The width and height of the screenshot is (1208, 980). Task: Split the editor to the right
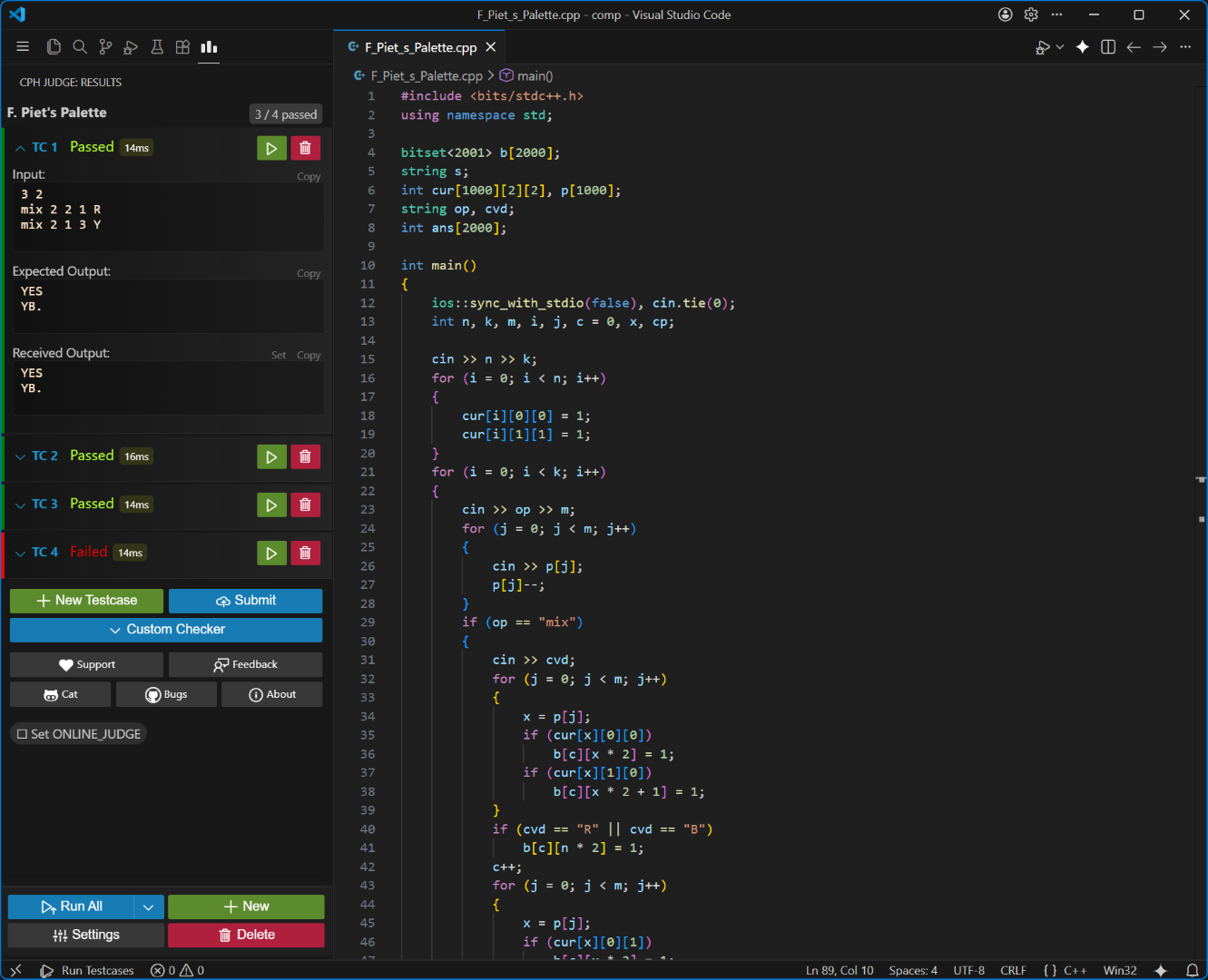pyautogui.click(x=1108, y=47)
